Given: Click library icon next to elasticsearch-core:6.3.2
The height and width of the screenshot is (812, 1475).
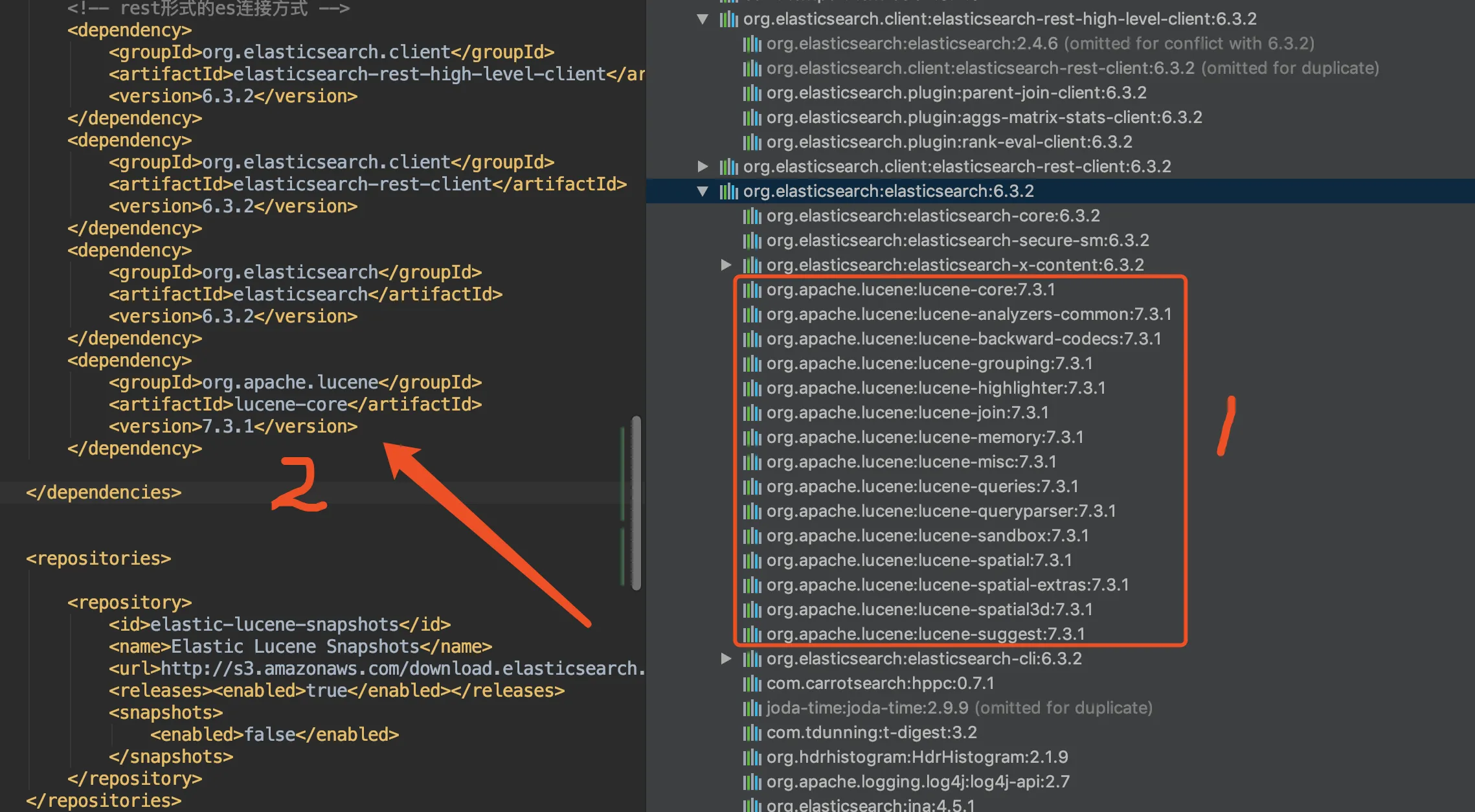Looking at the screenshot, I should point(752,216).
